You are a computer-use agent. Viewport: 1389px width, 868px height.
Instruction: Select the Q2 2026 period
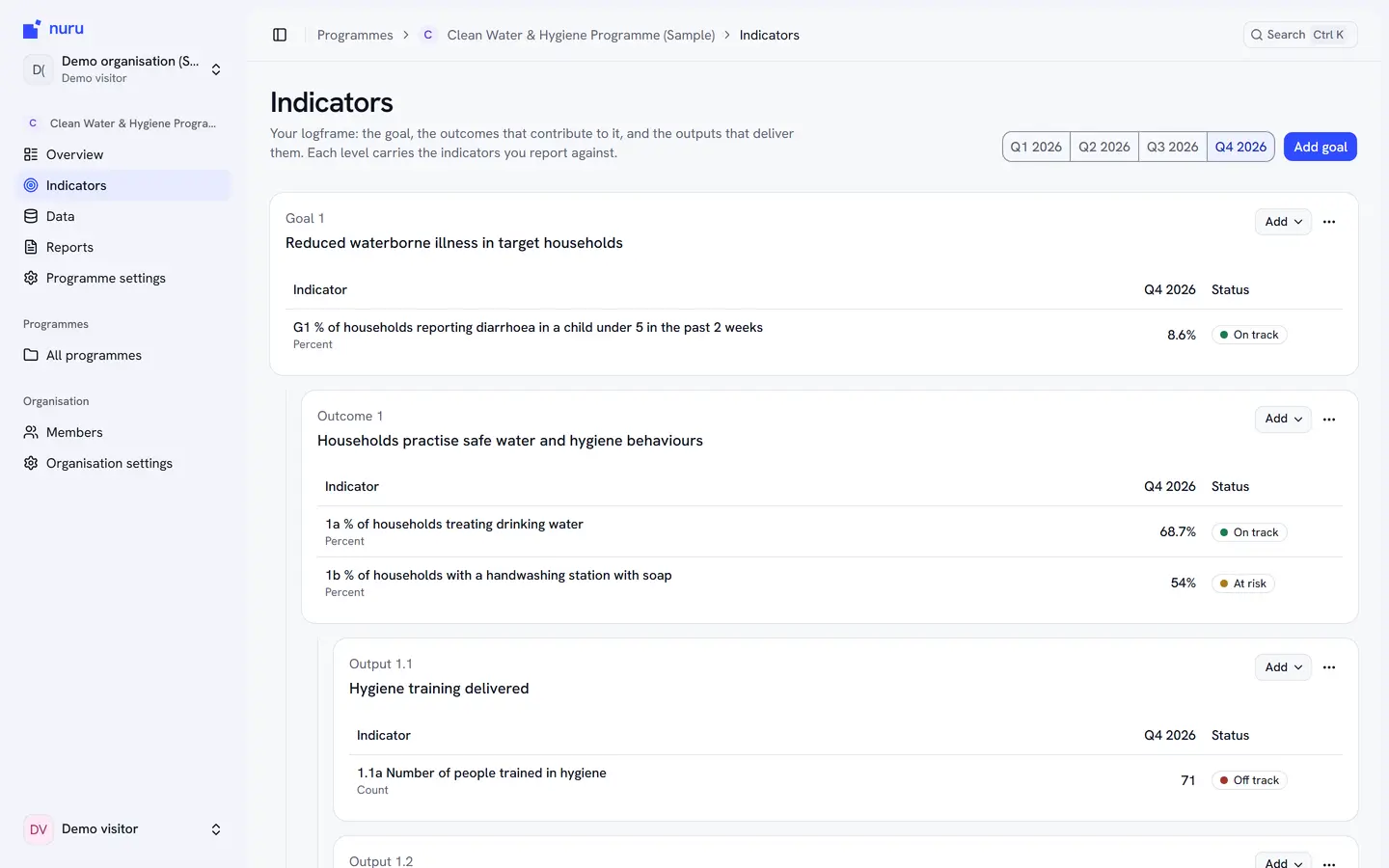click(x=1104, y=147)
